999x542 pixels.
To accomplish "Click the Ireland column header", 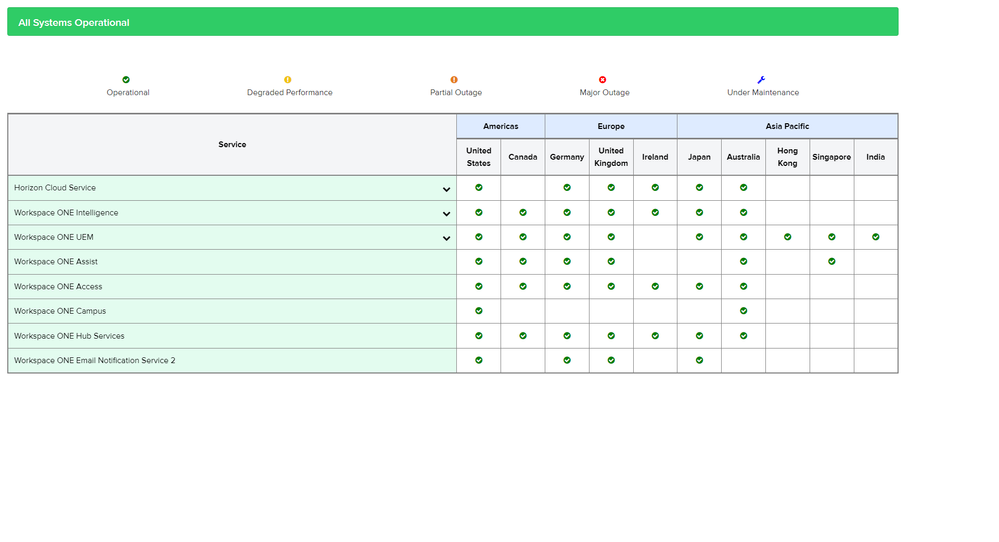I will pyautogui.click(x=655, y=157).
